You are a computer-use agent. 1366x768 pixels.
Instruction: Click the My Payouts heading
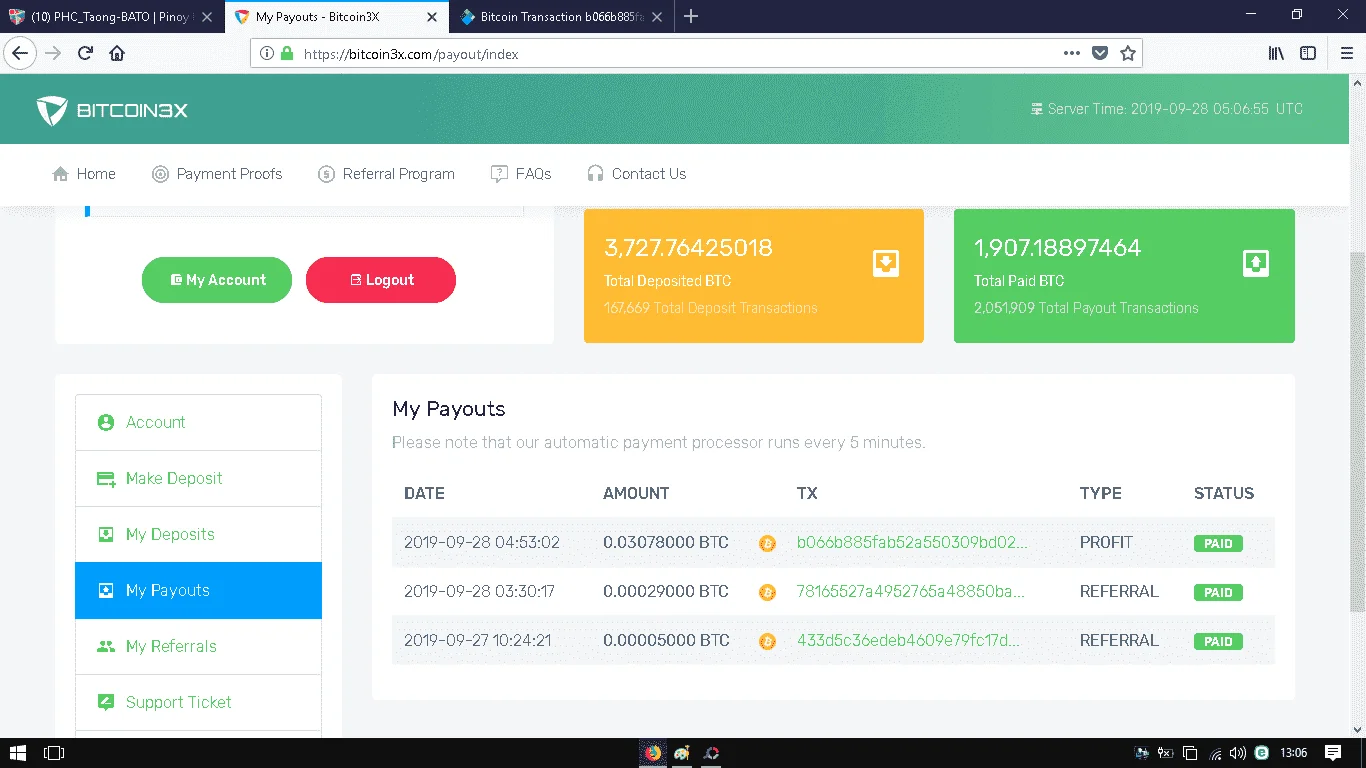[449, 409]
